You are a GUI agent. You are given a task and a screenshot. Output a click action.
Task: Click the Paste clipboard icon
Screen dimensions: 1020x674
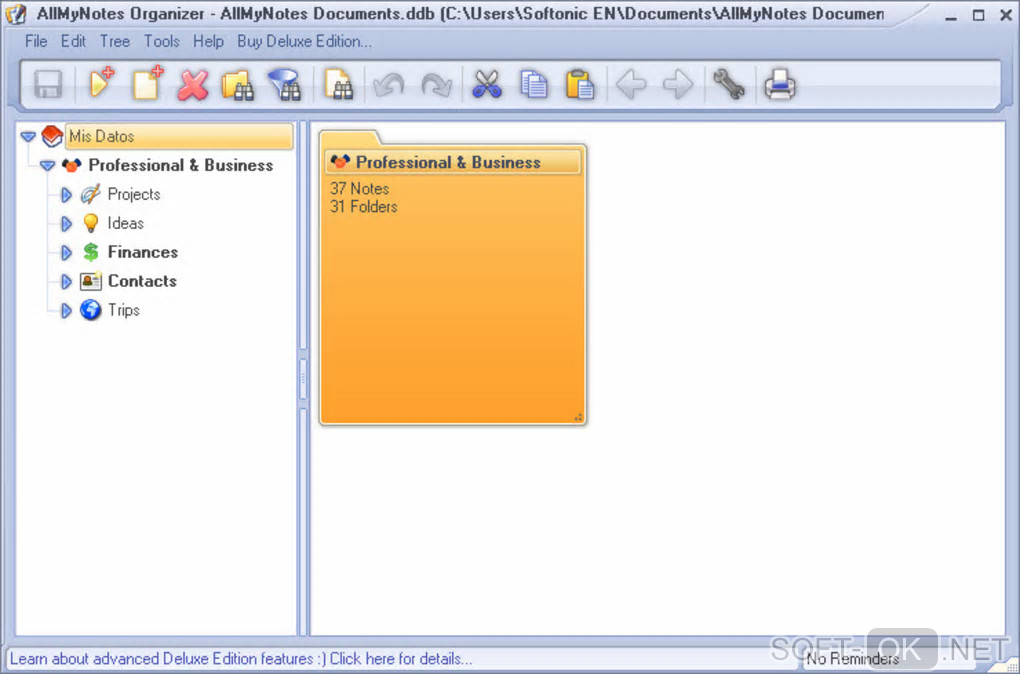coord(580,85)
